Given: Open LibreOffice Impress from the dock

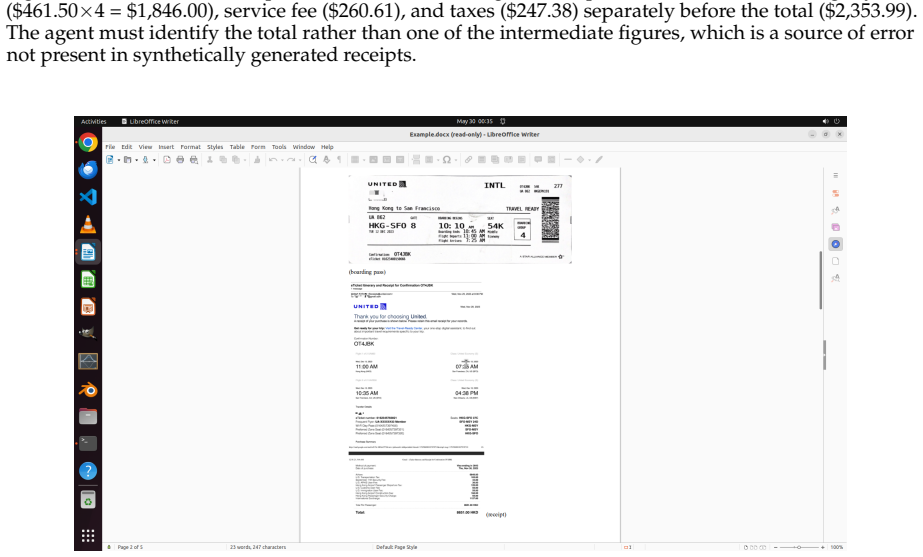Looking at the screenshot, I should point(88,307).
